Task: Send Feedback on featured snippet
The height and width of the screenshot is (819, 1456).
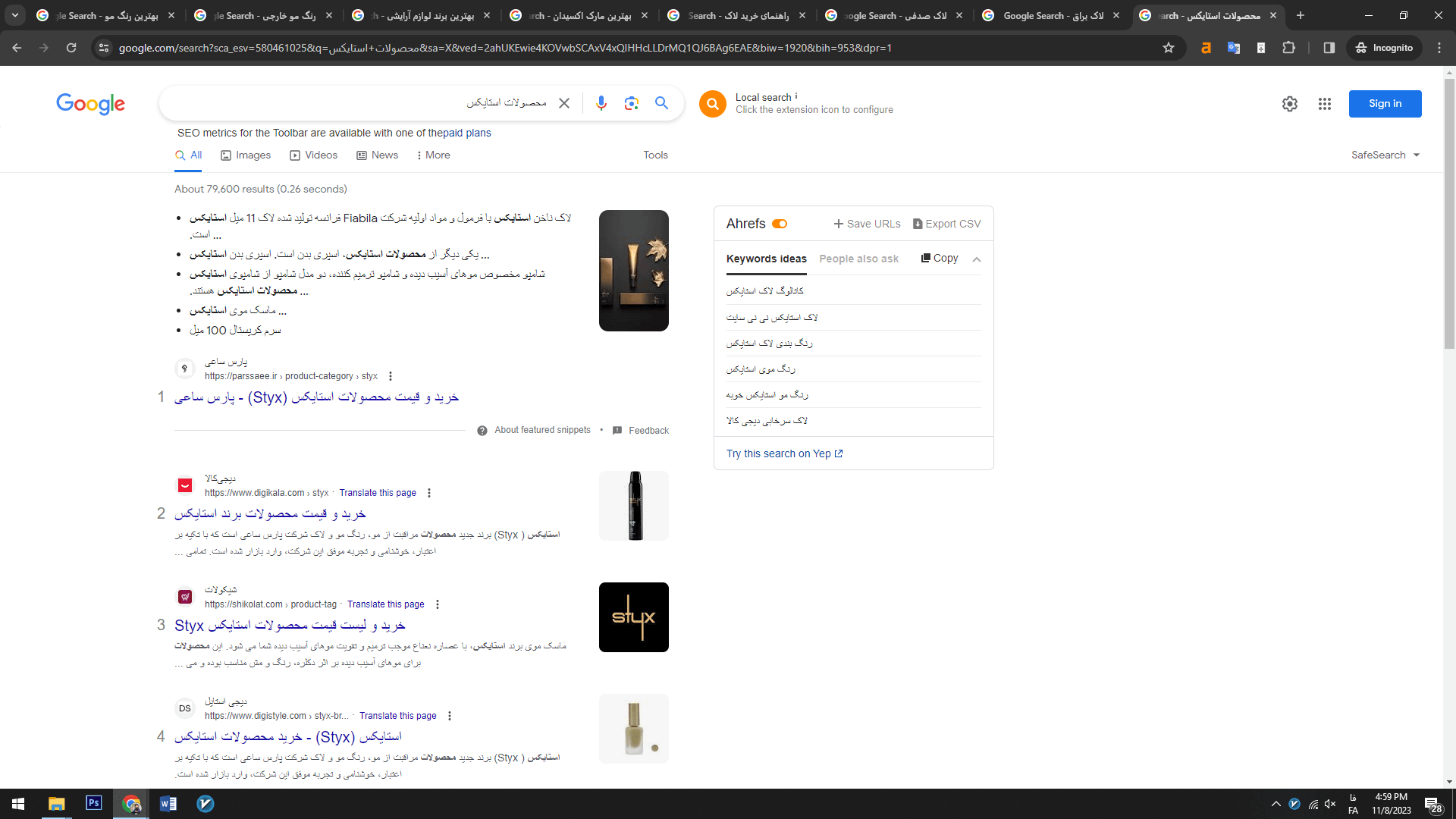Action: click(641, 430)
